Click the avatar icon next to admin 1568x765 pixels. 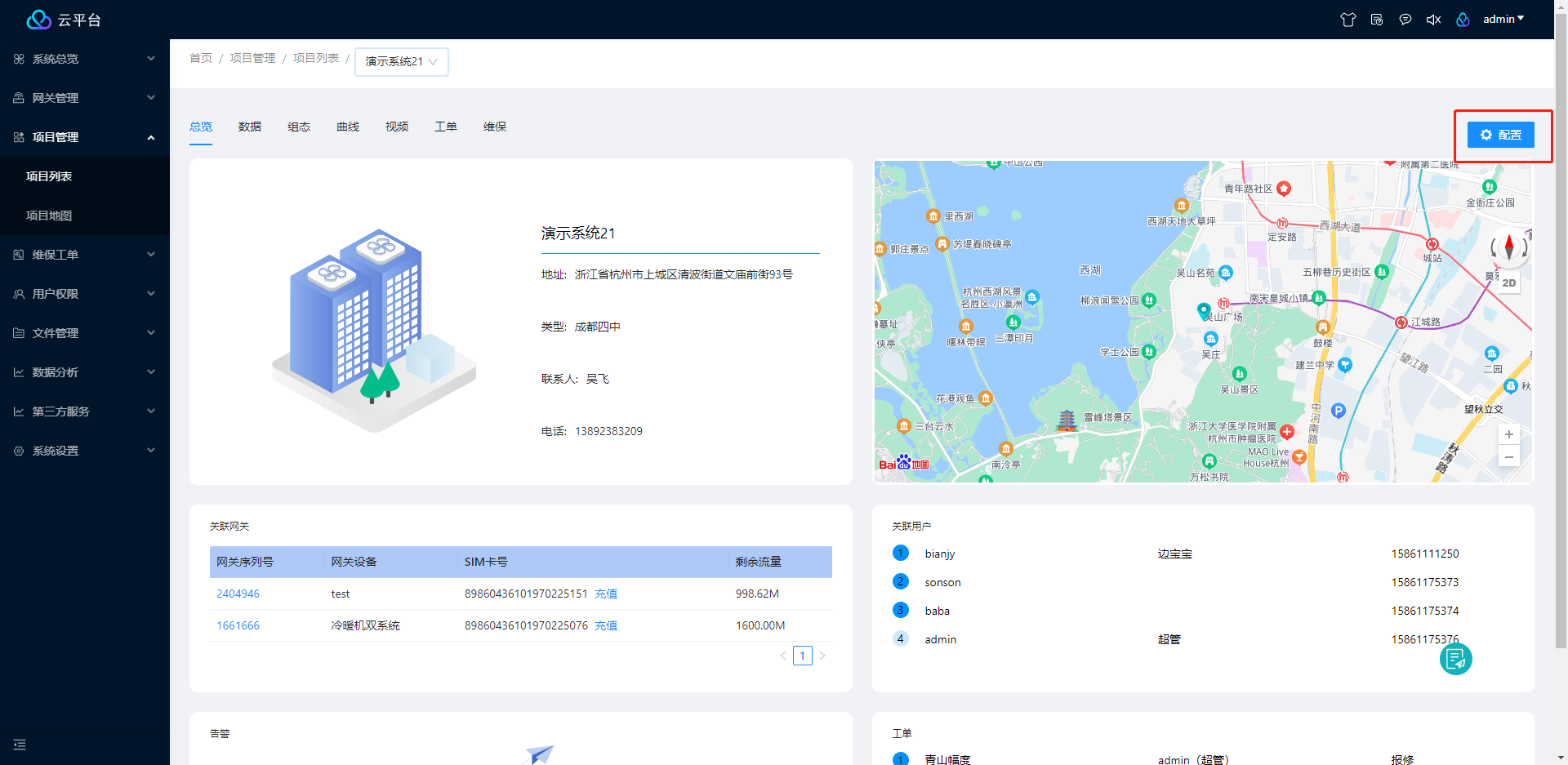point(1463,20)
